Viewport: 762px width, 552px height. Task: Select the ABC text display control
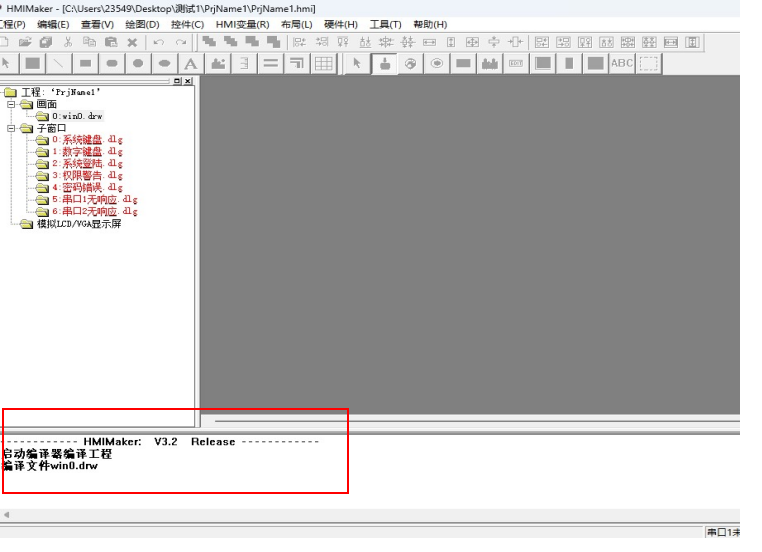(622, 63)
